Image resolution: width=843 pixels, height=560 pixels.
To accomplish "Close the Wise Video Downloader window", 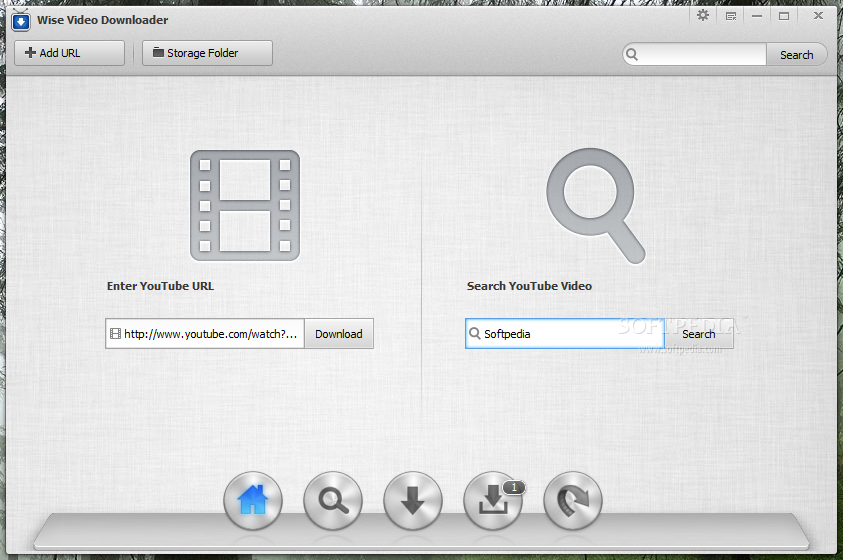I will tap(818, 16).
